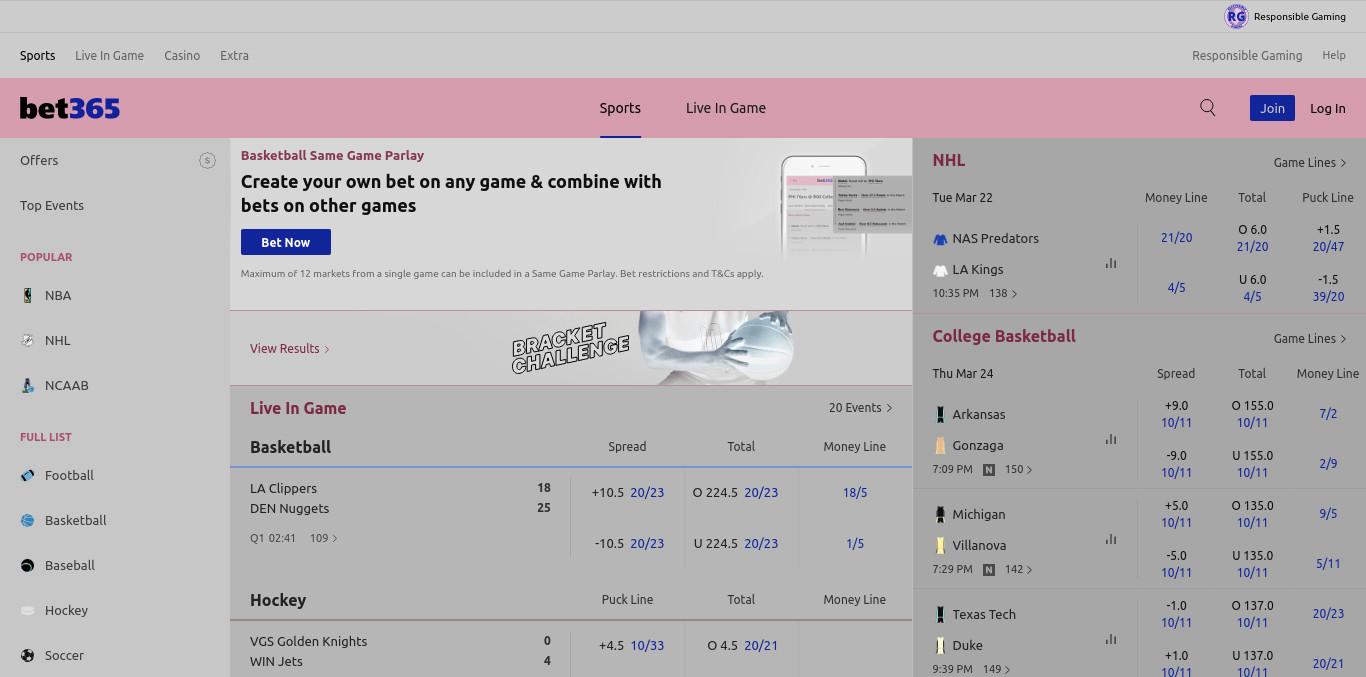Viewport: 1366px width, 677px height.
Task: Select Michigan money line 9/5
Action: click(1328, 513)
